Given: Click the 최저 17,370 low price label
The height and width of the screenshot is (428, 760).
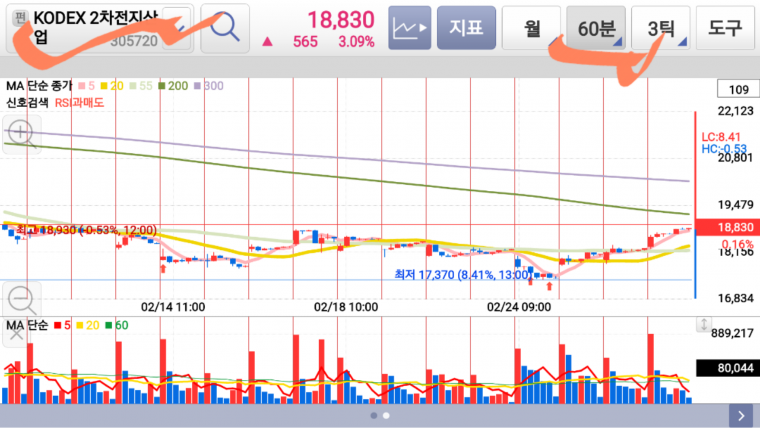Looking at the screenshot, I should click(x=463, y=275).
